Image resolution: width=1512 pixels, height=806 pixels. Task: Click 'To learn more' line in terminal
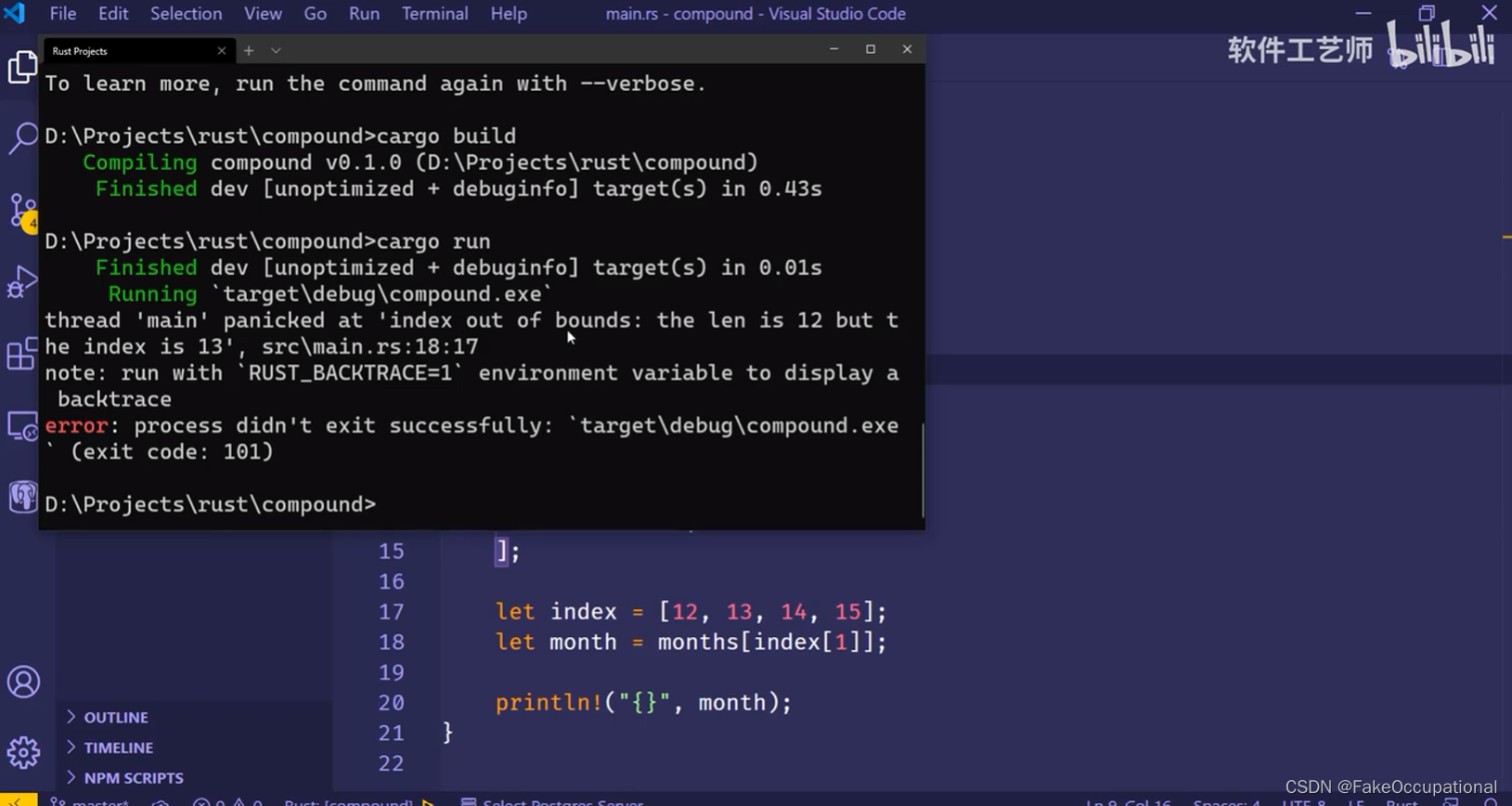(376, 84)
